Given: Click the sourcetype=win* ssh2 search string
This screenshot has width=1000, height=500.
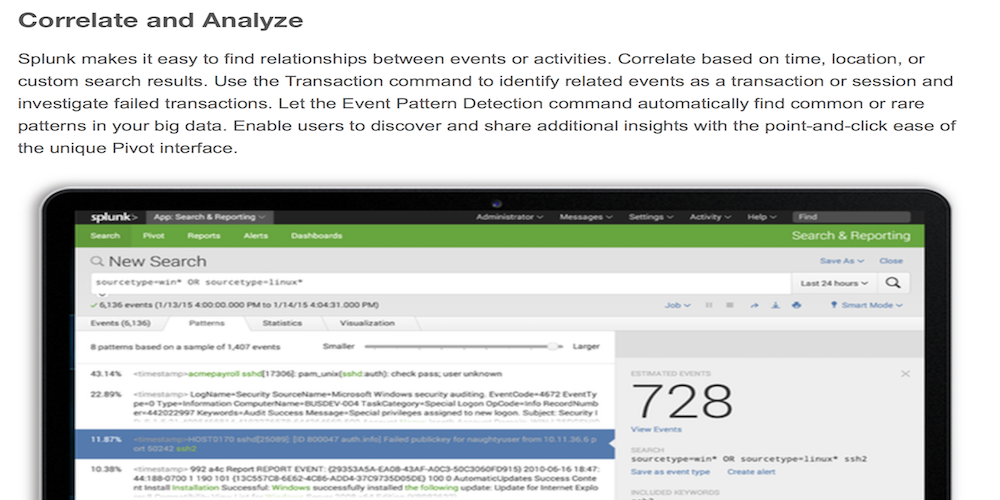Looking at the screenshot, I should (749, 459).
